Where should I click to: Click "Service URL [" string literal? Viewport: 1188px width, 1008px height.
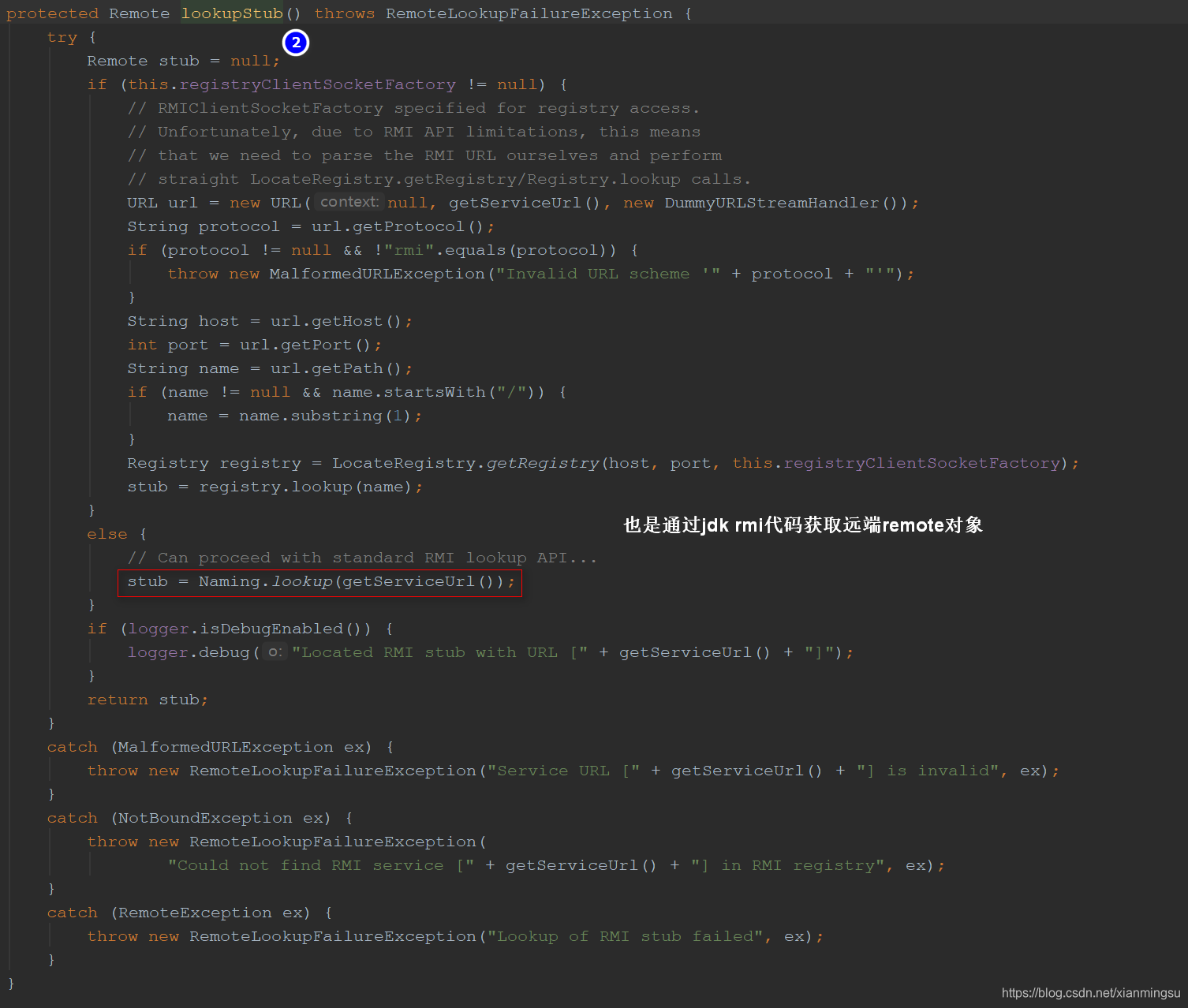[x=564, y=771]
